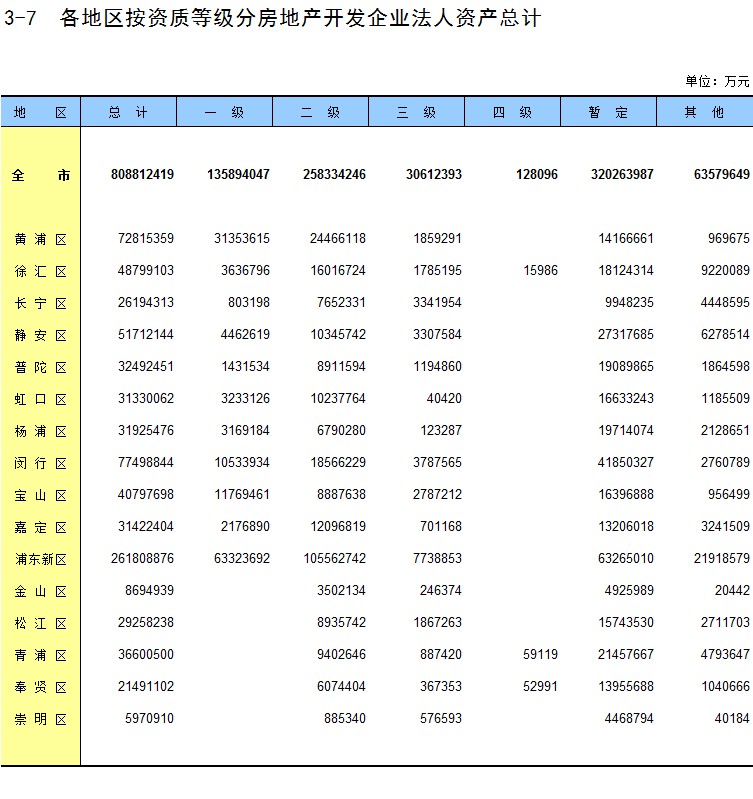Click the 三级 column header
This screenshot has height=799, width=753.
coord(416,113)
